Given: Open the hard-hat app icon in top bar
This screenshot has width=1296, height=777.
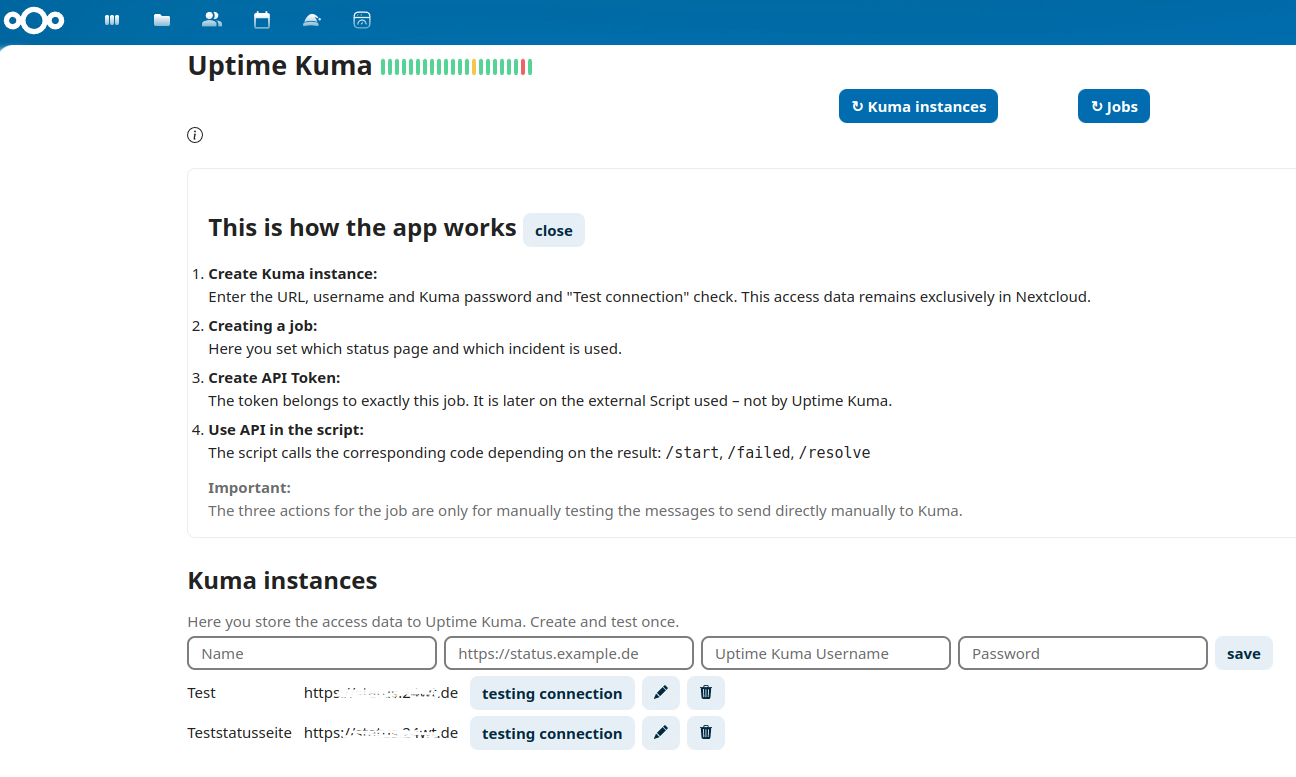Looking at the screenshot, I should tap(312, 20).
